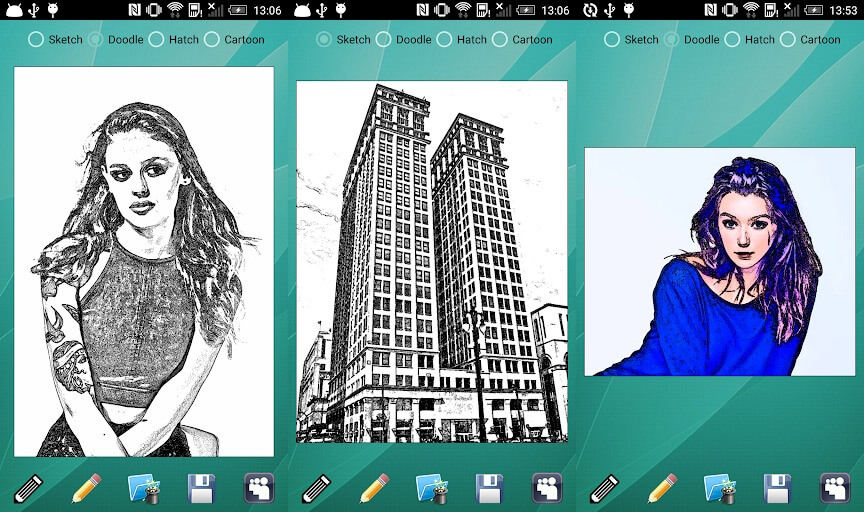This screenshot has height=512, width=864.
Task: Click floppy disk save icon below skyscraper sketch
Action: point(490,488)
